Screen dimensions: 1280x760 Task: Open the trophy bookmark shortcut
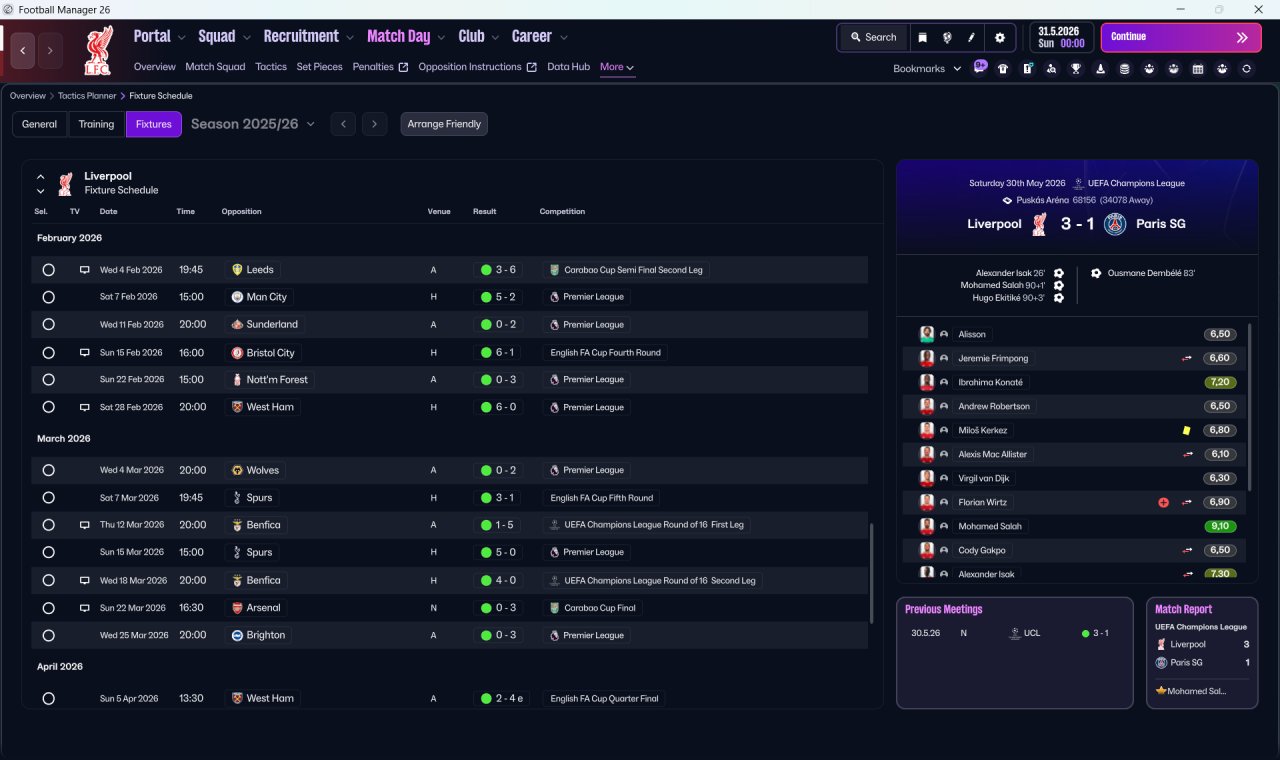(1076, 69)
